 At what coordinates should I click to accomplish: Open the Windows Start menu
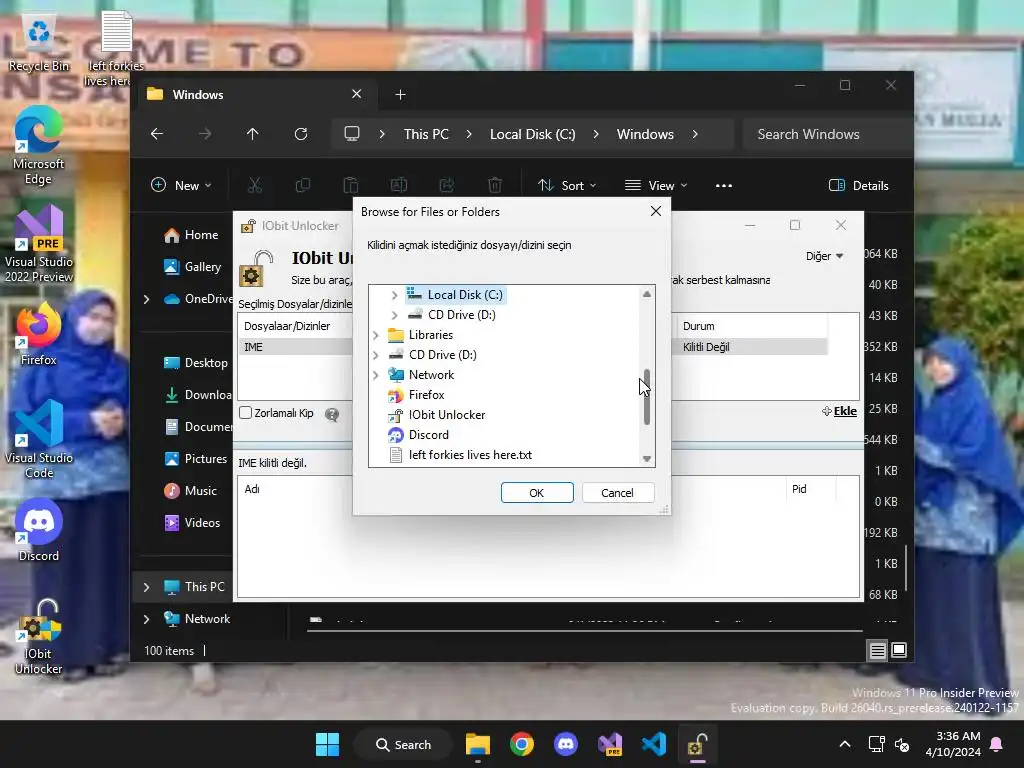[327, 744]
